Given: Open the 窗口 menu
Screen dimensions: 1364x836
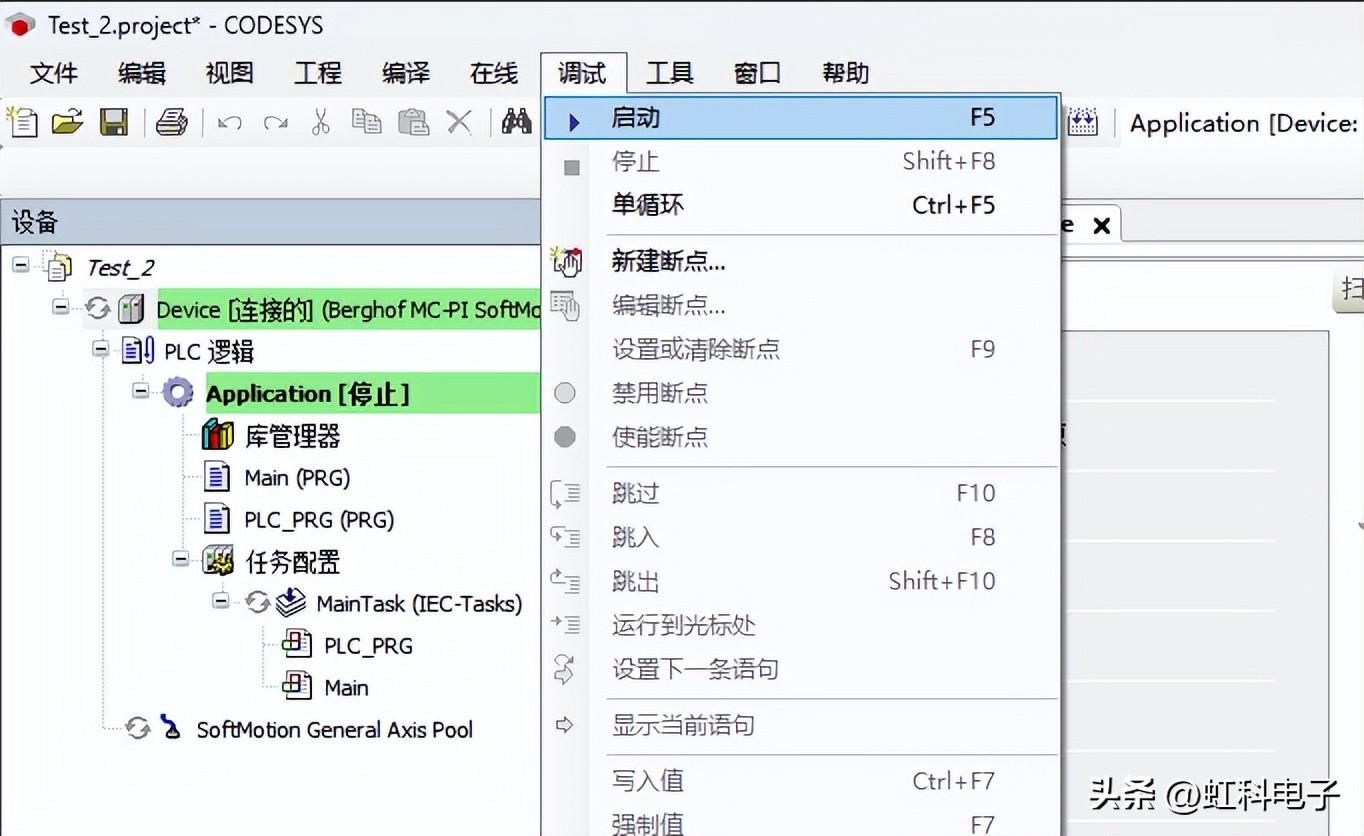Looking at the screenshot, I should (x=758, y=73).
